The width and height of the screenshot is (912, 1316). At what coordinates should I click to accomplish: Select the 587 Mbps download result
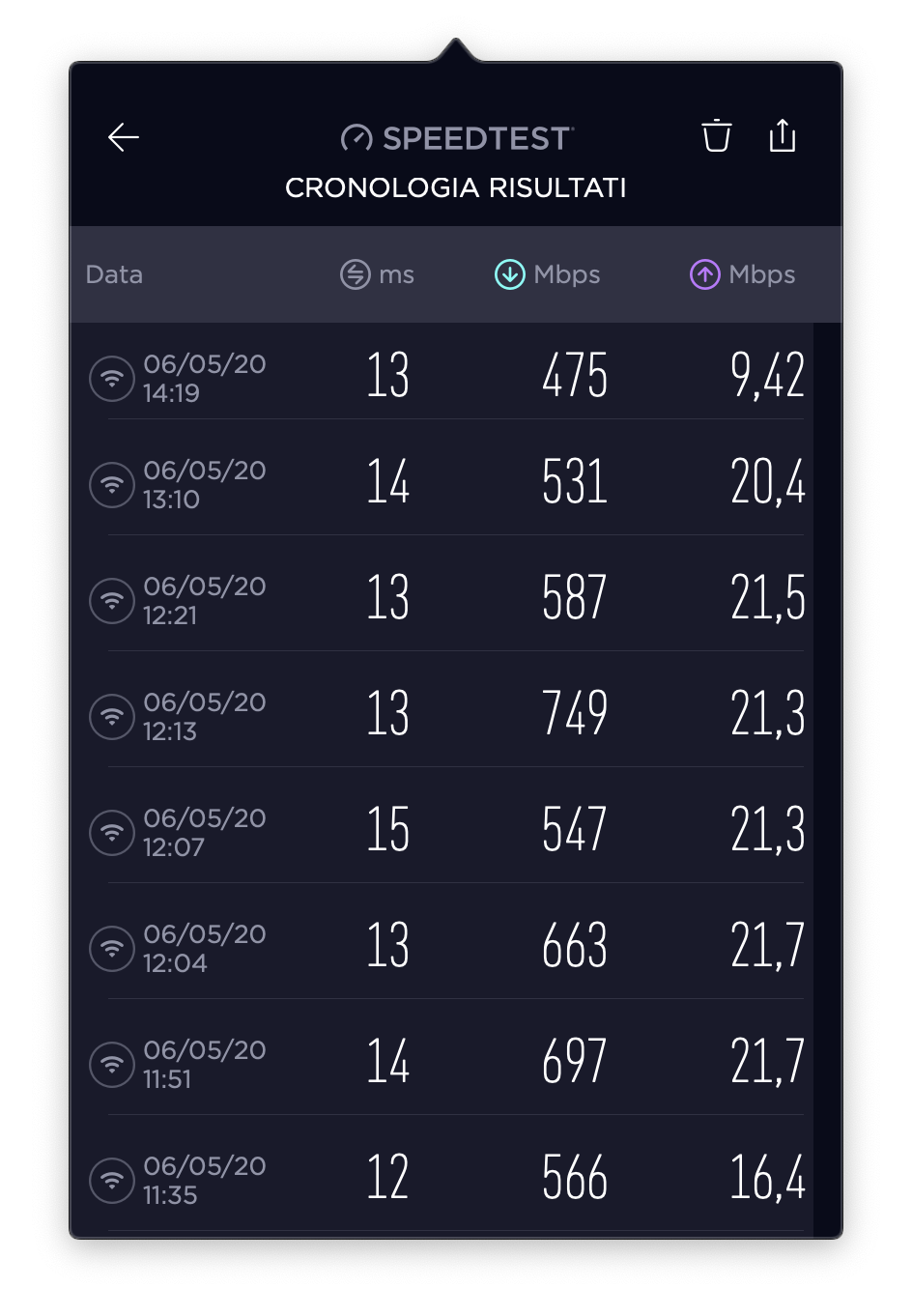[574, 598]
